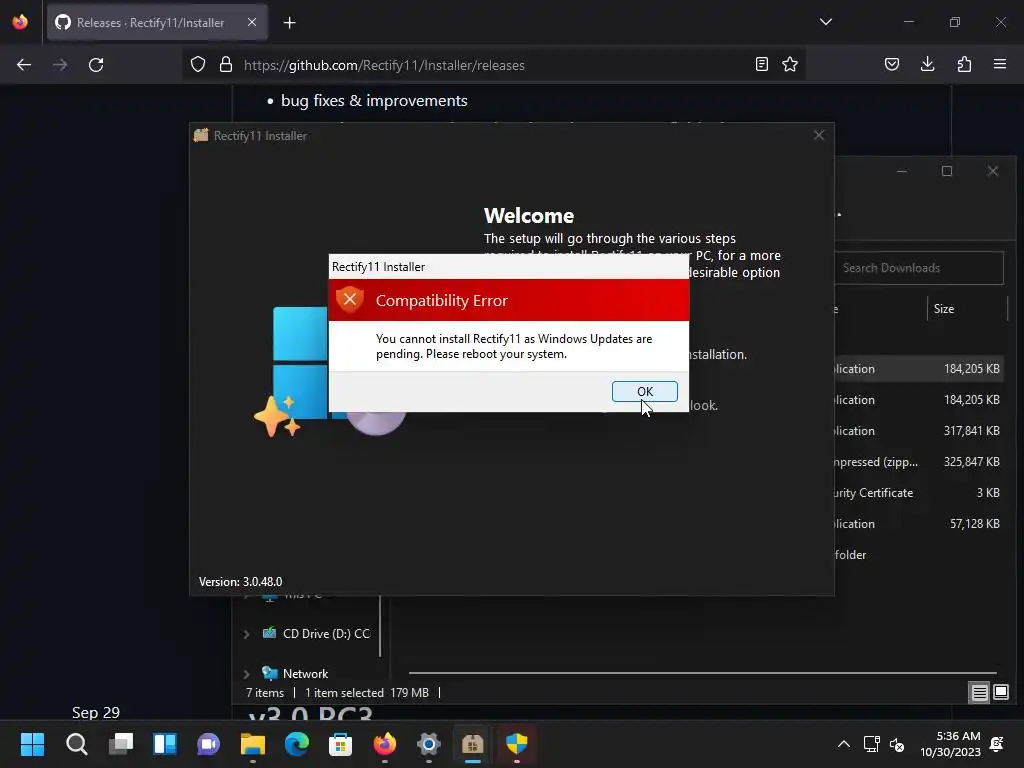Click OK in the Compatibility Error dialog
The height and width of the screenshot is (768, 1024).
[x=645, y=391]
